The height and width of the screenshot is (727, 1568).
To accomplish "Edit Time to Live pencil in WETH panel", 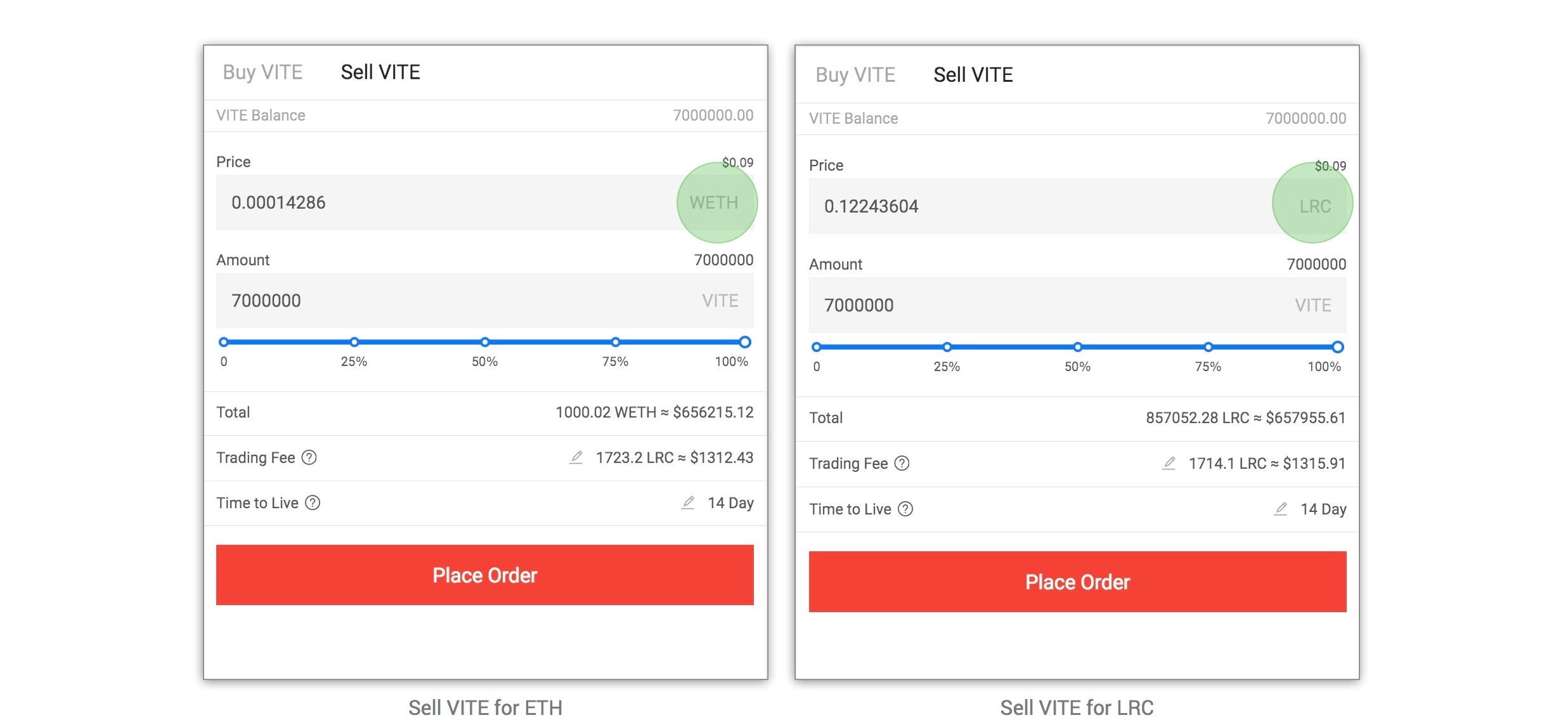I will [x=687, y=503].
